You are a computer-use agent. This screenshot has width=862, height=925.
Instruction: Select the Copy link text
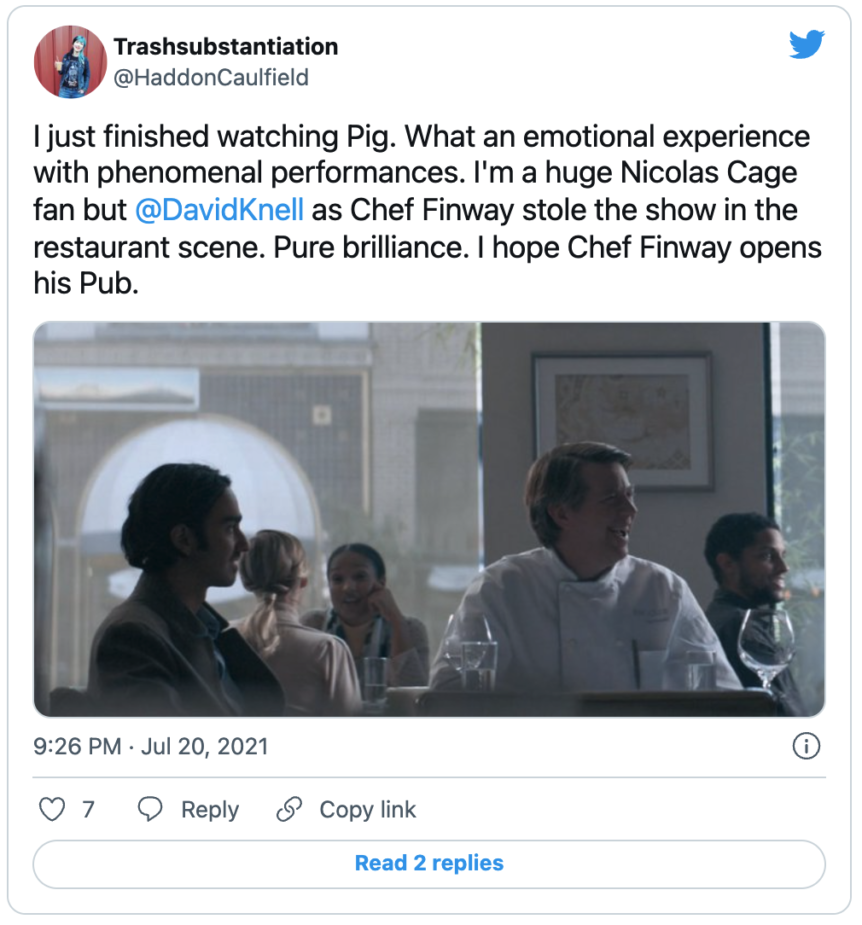tap(368, 809)
